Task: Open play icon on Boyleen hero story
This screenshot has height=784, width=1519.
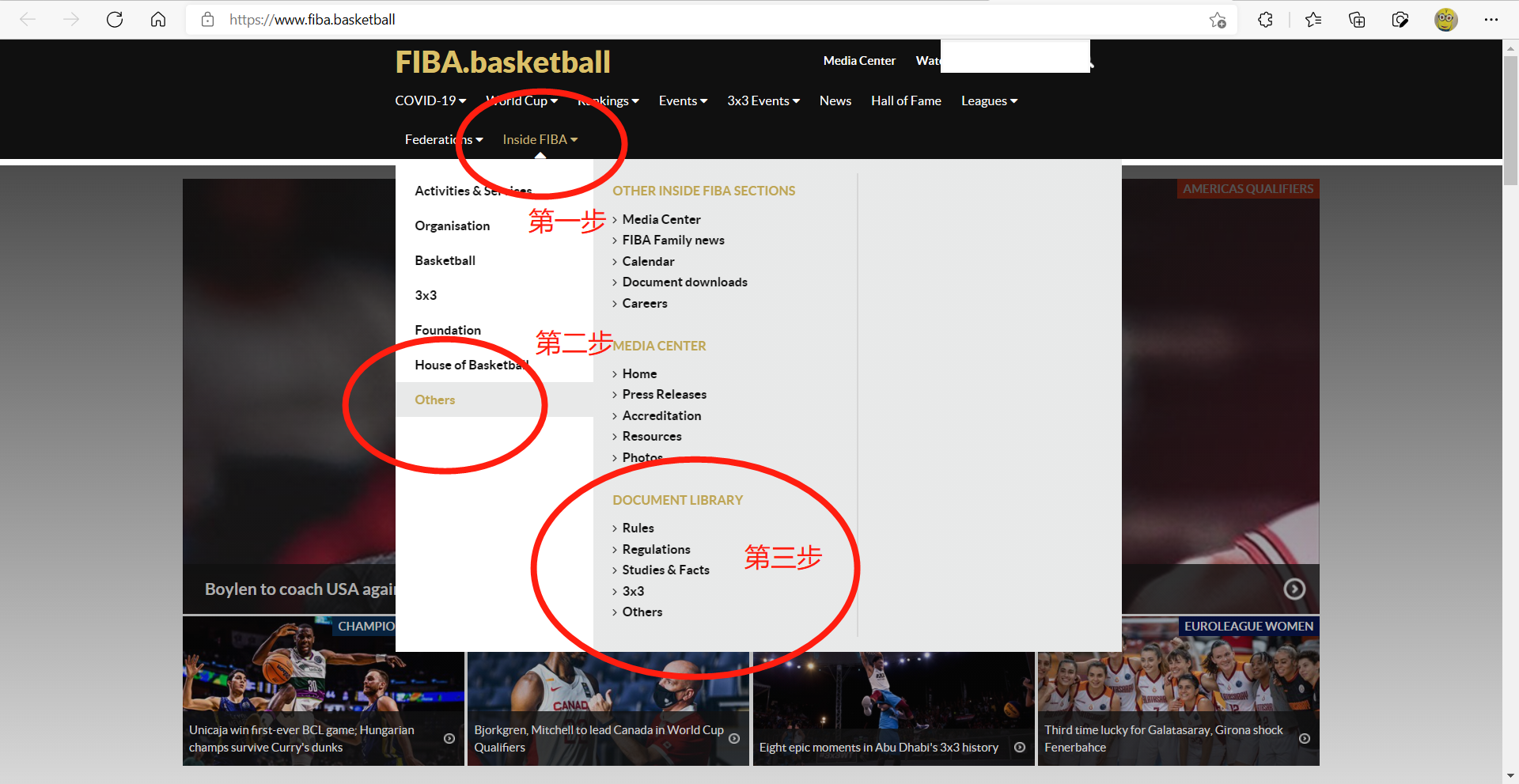Action: [x=1294, y=589]
